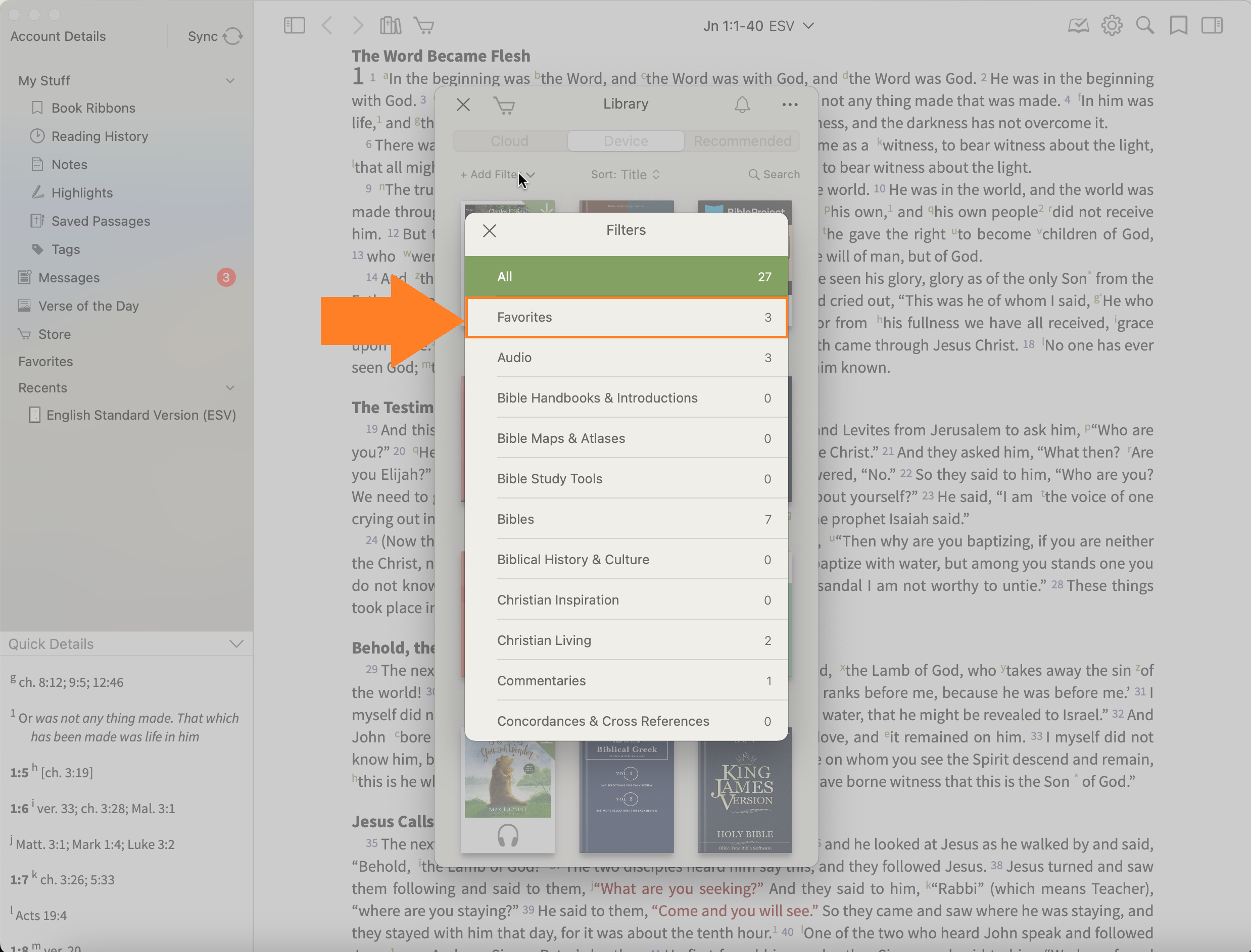Switch to the Cloud tab
This screenshot has width=1251, height=952.
tap(509, 141)
